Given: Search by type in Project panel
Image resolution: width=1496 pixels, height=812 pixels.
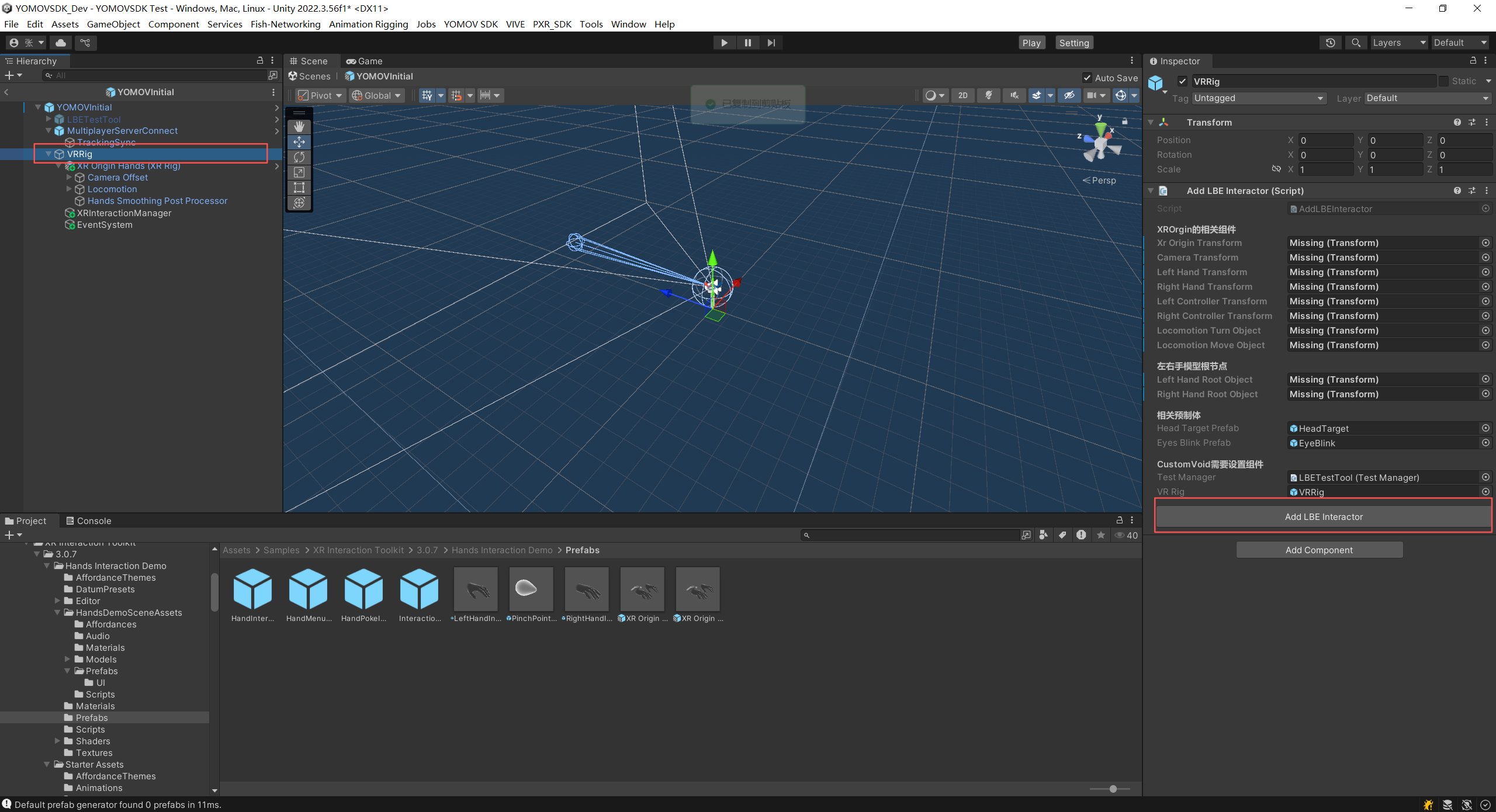Looking at the screenshot, I should [x=1044, y=535].
